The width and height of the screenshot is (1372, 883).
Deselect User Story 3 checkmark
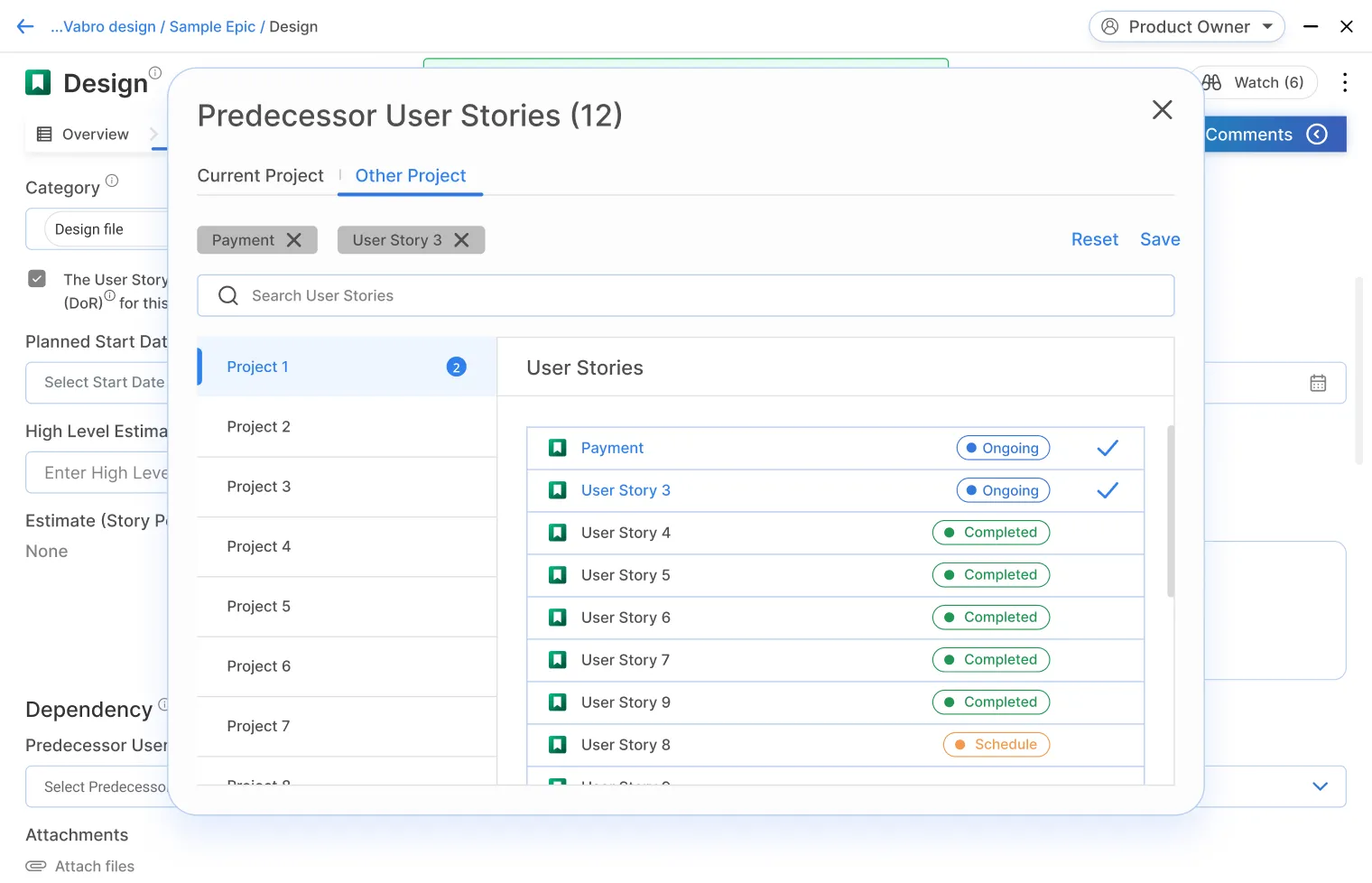coord(1107,490)
